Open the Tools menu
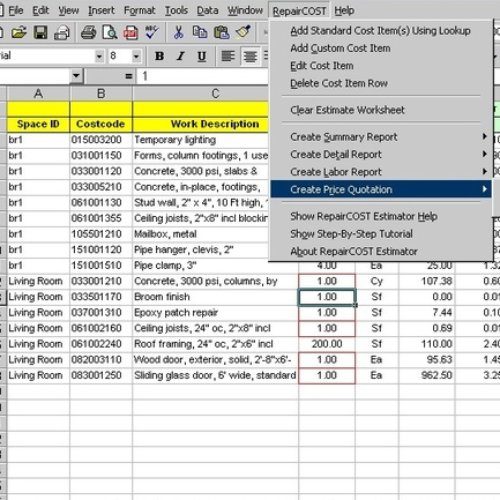The width and height of the screenshot is (500, 500). tap(176, 11)
